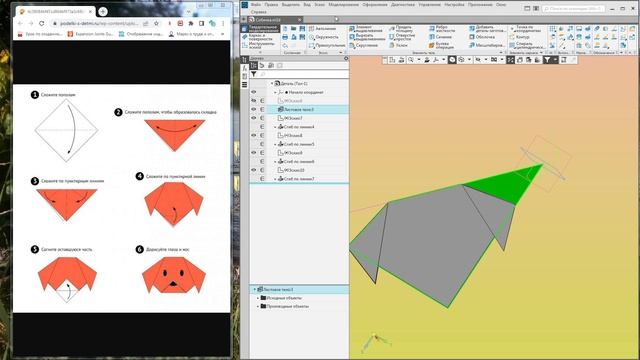Click the save document icon in KOMPAS
Viewport: 640px width, 360px height.
pyautogui.click(x=302, y=29)
